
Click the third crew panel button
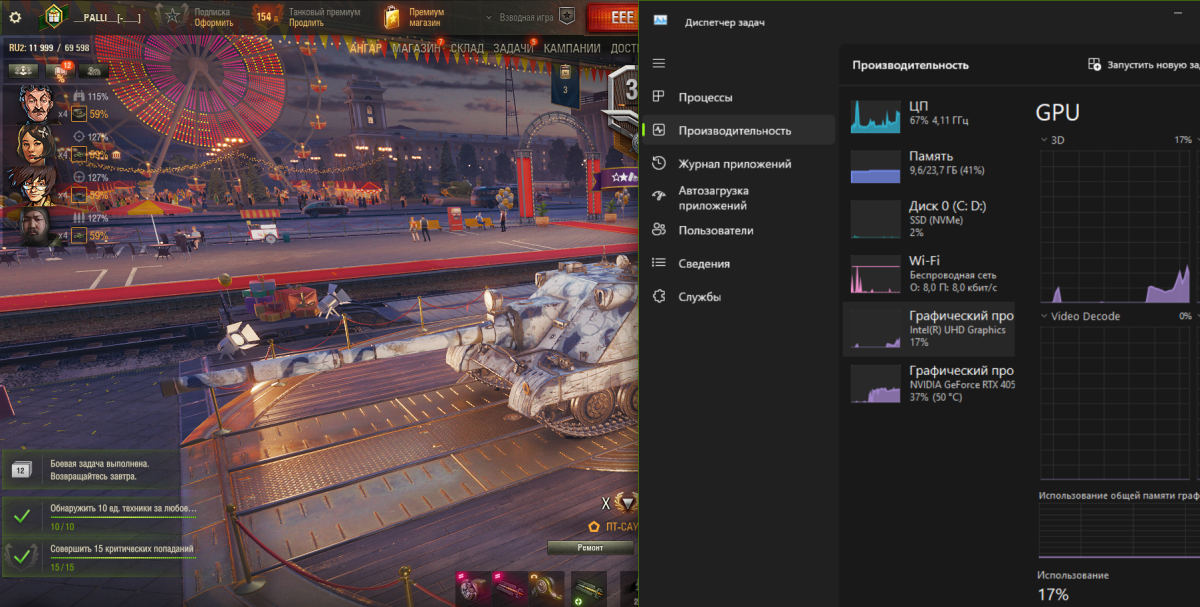coord(94,71)
